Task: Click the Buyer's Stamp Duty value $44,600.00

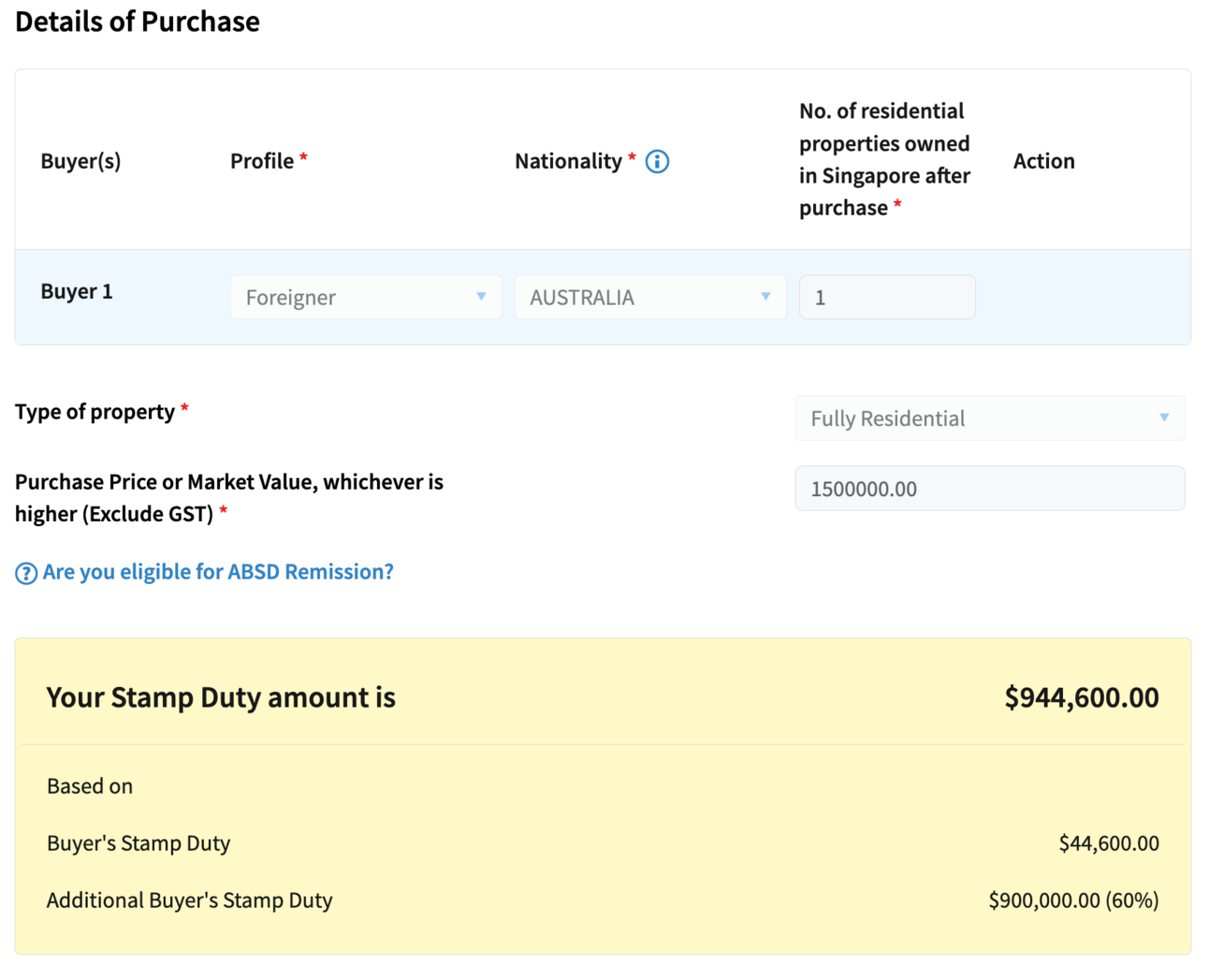Action: [1108, 843]
